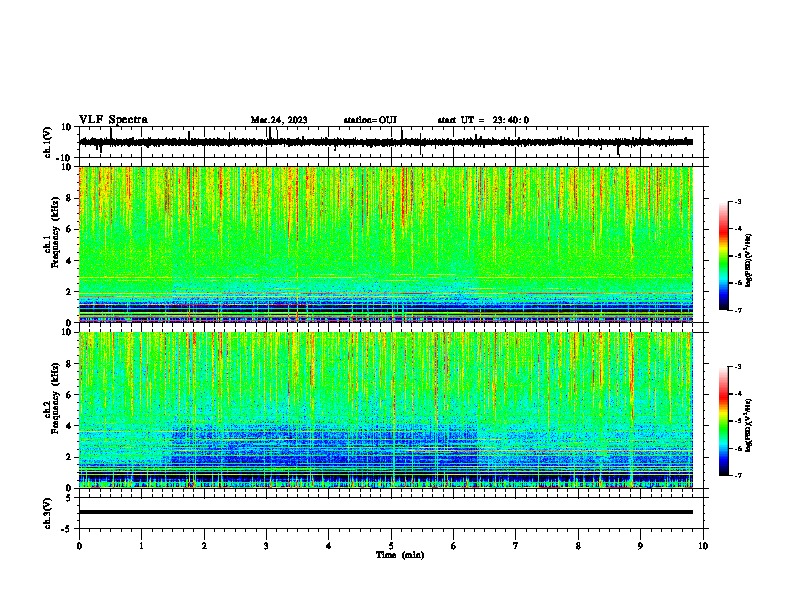Click the ch.1 spectrogram panel
Viewport: 792px width, 612px height.
[386, 244]
